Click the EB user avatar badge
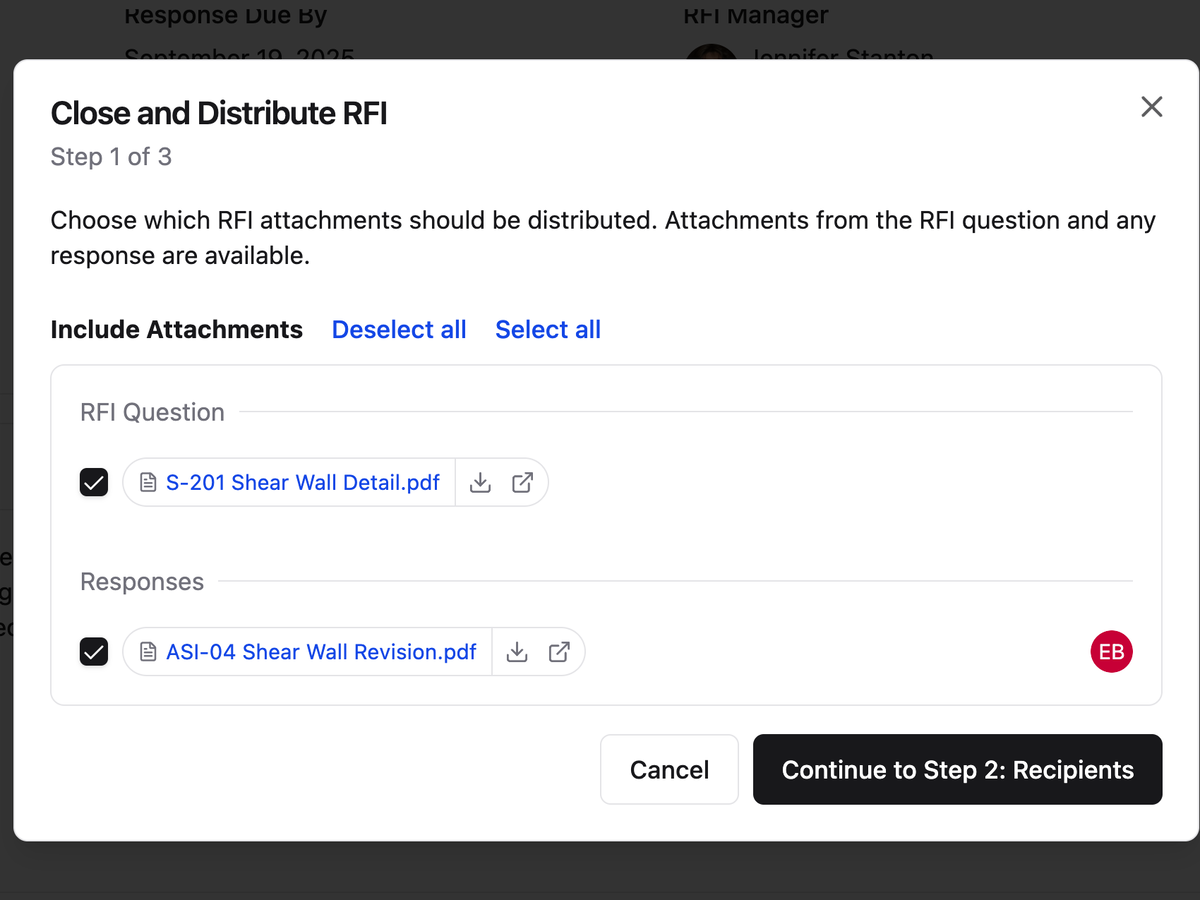 click(1111, 653)
